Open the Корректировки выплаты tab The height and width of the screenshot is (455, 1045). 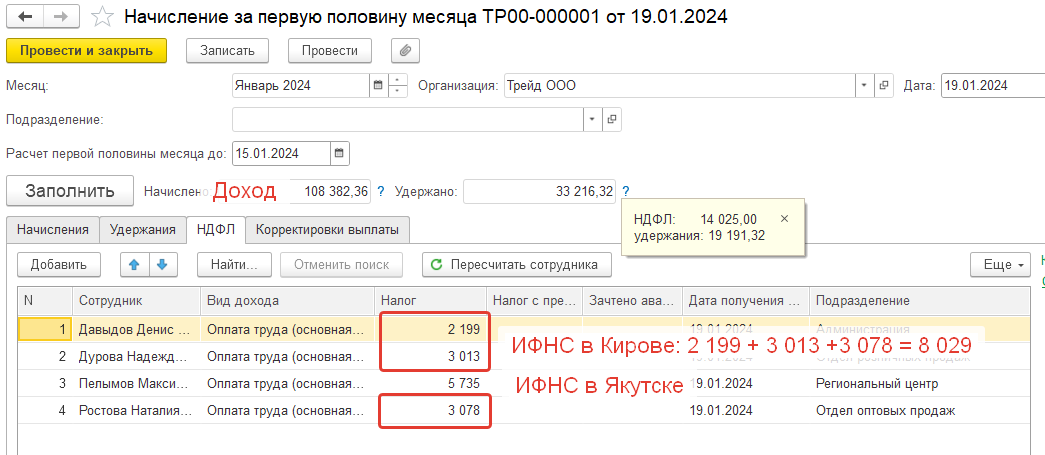[x=327, y=230]
